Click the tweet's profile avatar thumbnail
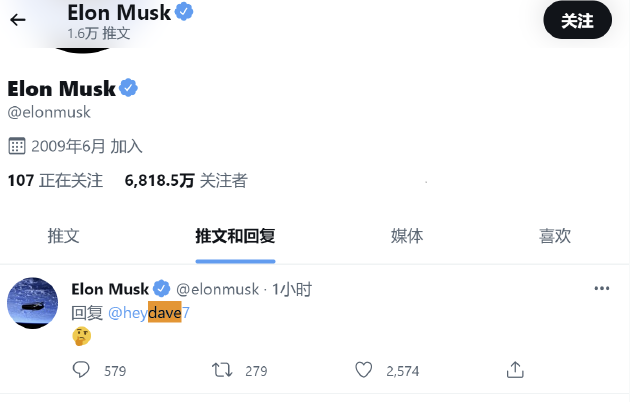 point(32,303)
